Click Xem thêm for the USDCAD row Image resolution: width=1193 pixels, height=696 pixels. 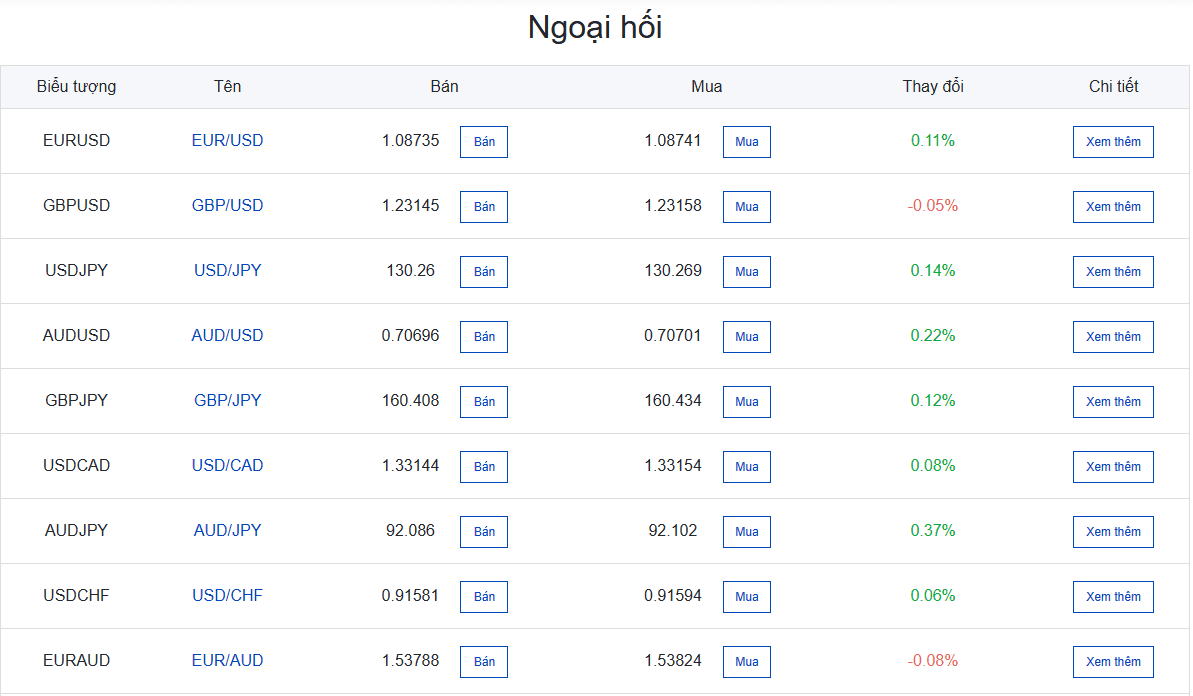pos(1113,467)
